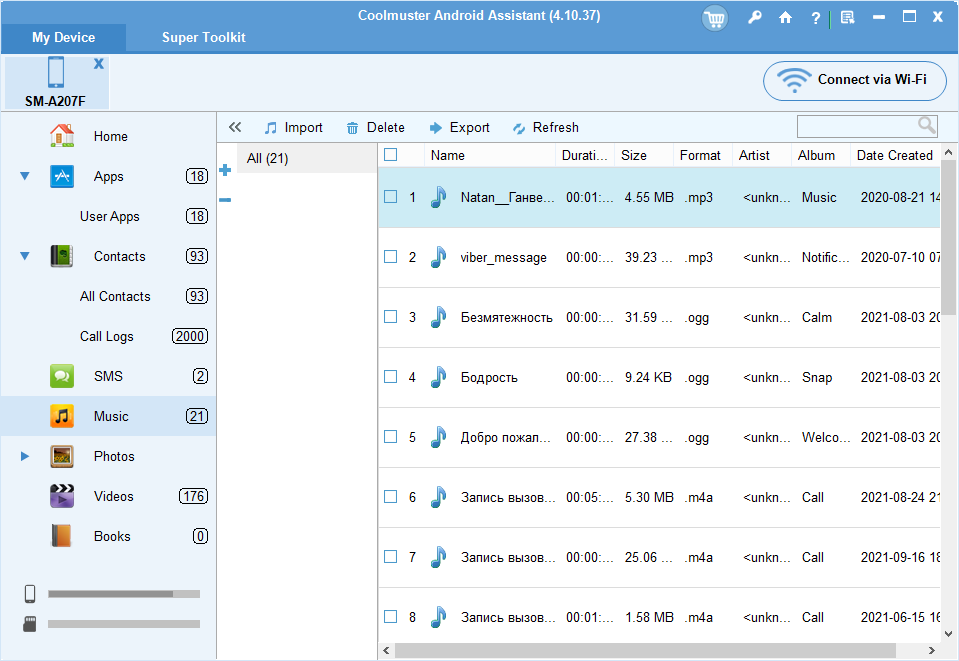Click the SM-A207F phone device icon
The width and height of the screenshot is (959, 661).
pyautogui.click(x=56, y=72)
